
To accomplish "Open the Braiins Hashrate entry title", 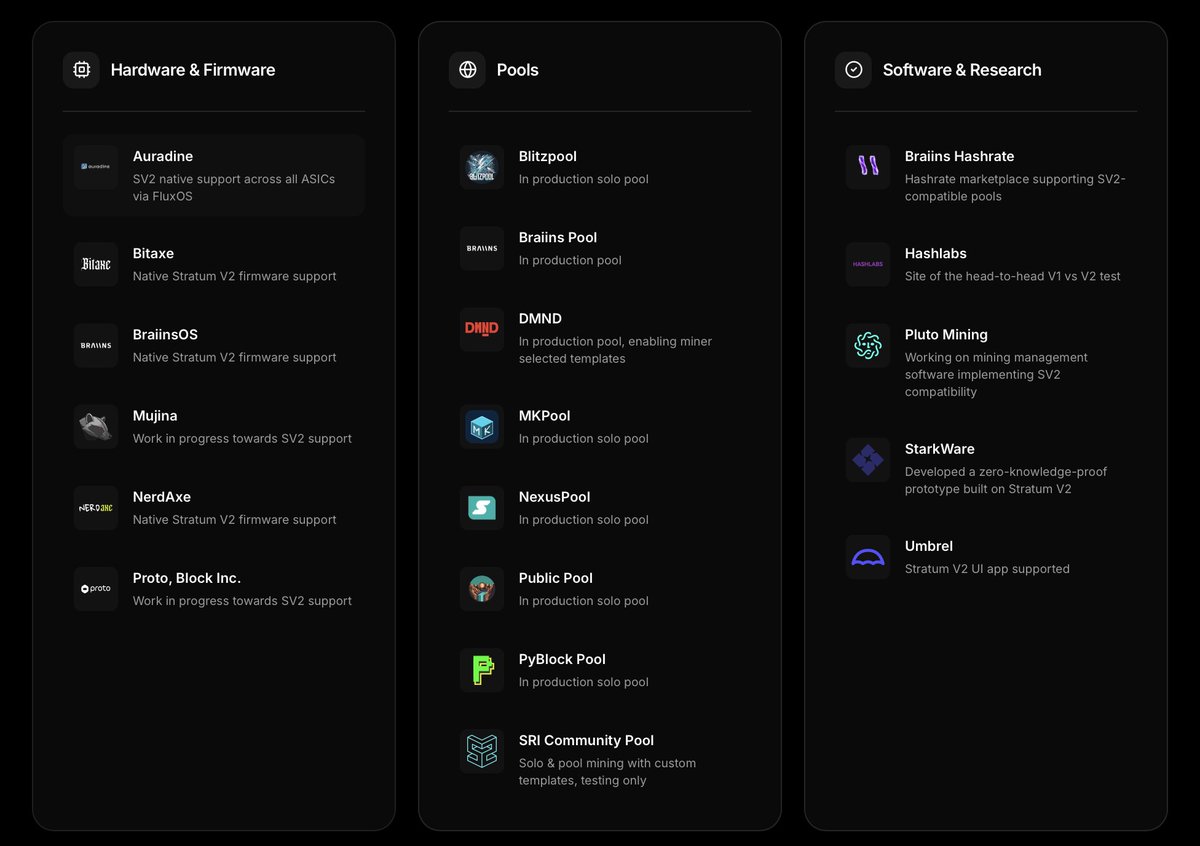I will [x=960, y=156].
